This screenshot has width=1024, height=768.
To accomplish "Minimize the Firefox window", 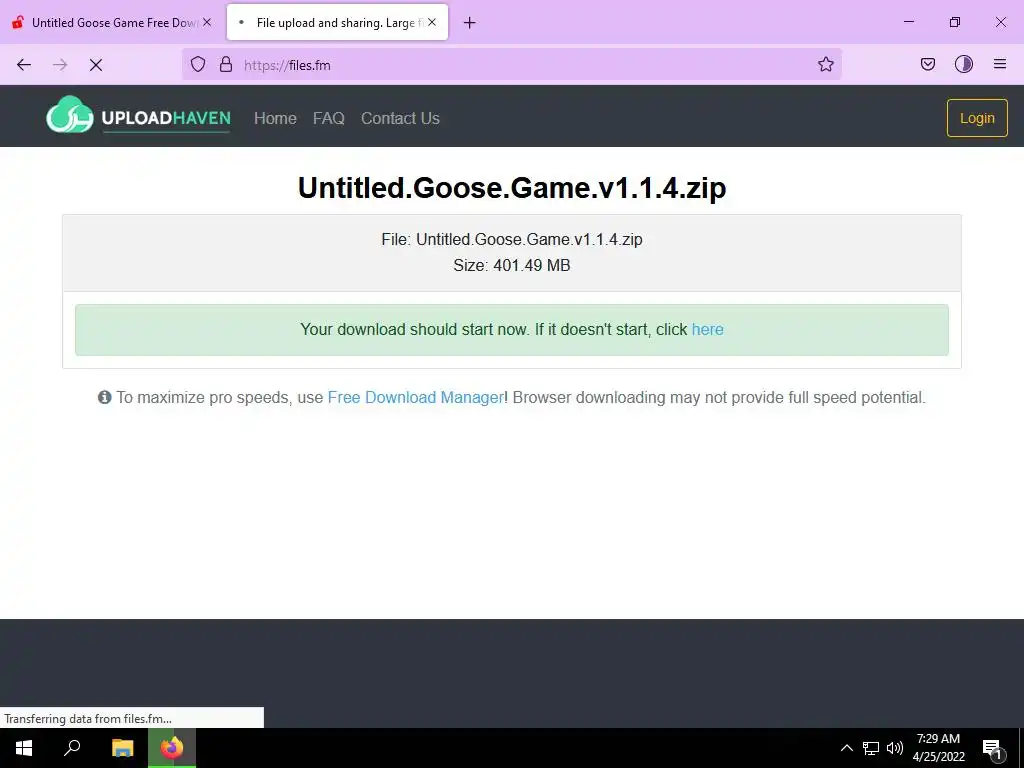I will (x=908, y=22).
